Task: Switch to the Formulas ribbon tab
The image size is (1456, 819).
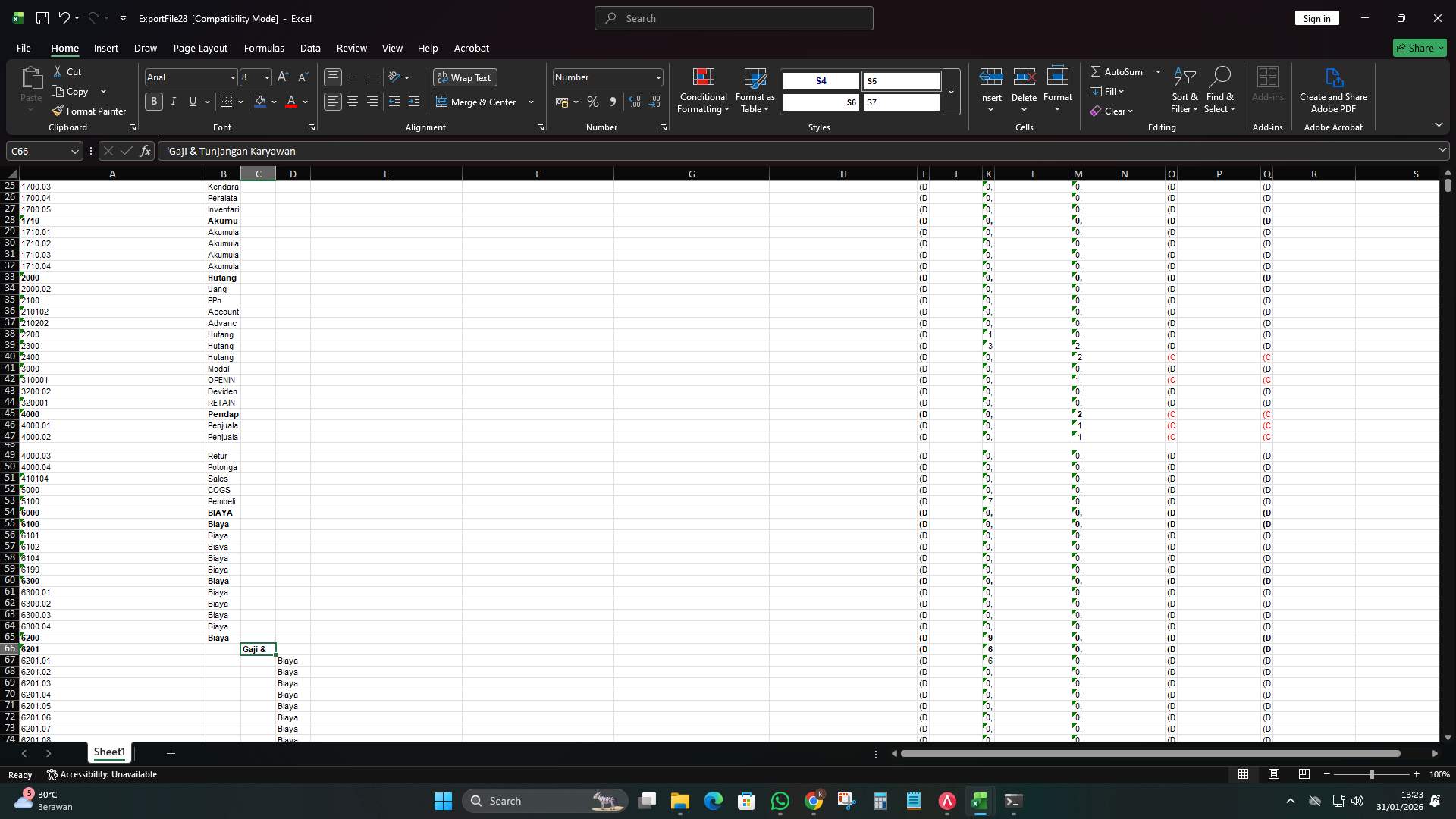Action: point(263,48)
